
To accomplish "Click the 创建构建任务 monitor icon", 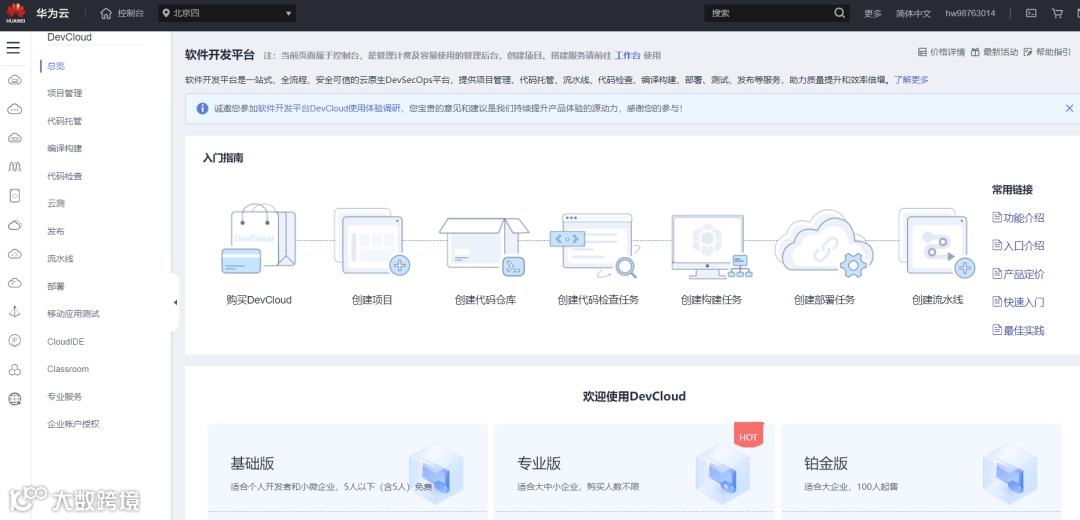I will click(711, 246).
